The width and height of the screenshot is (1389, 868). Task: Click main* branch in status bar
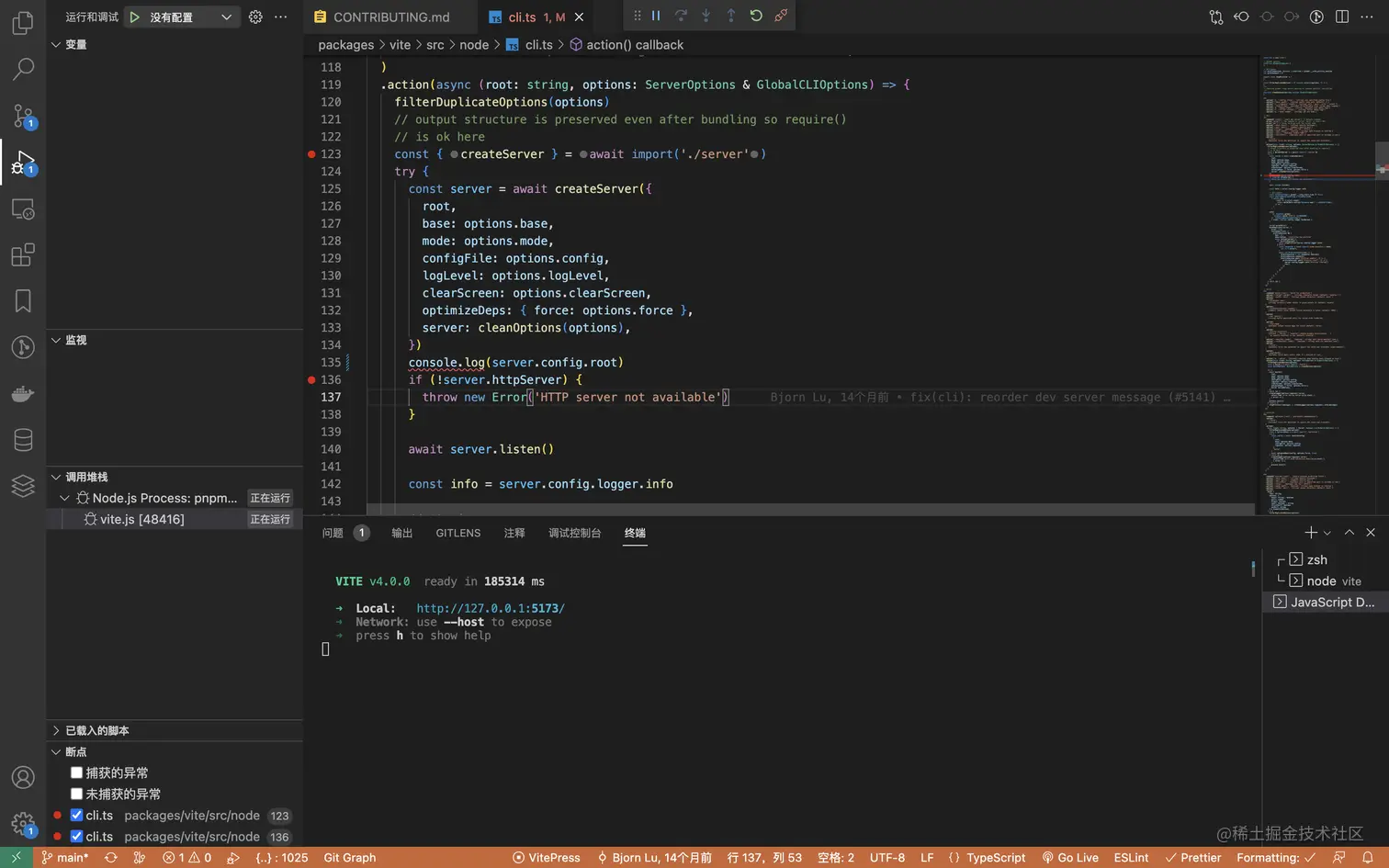coord(64,857)
